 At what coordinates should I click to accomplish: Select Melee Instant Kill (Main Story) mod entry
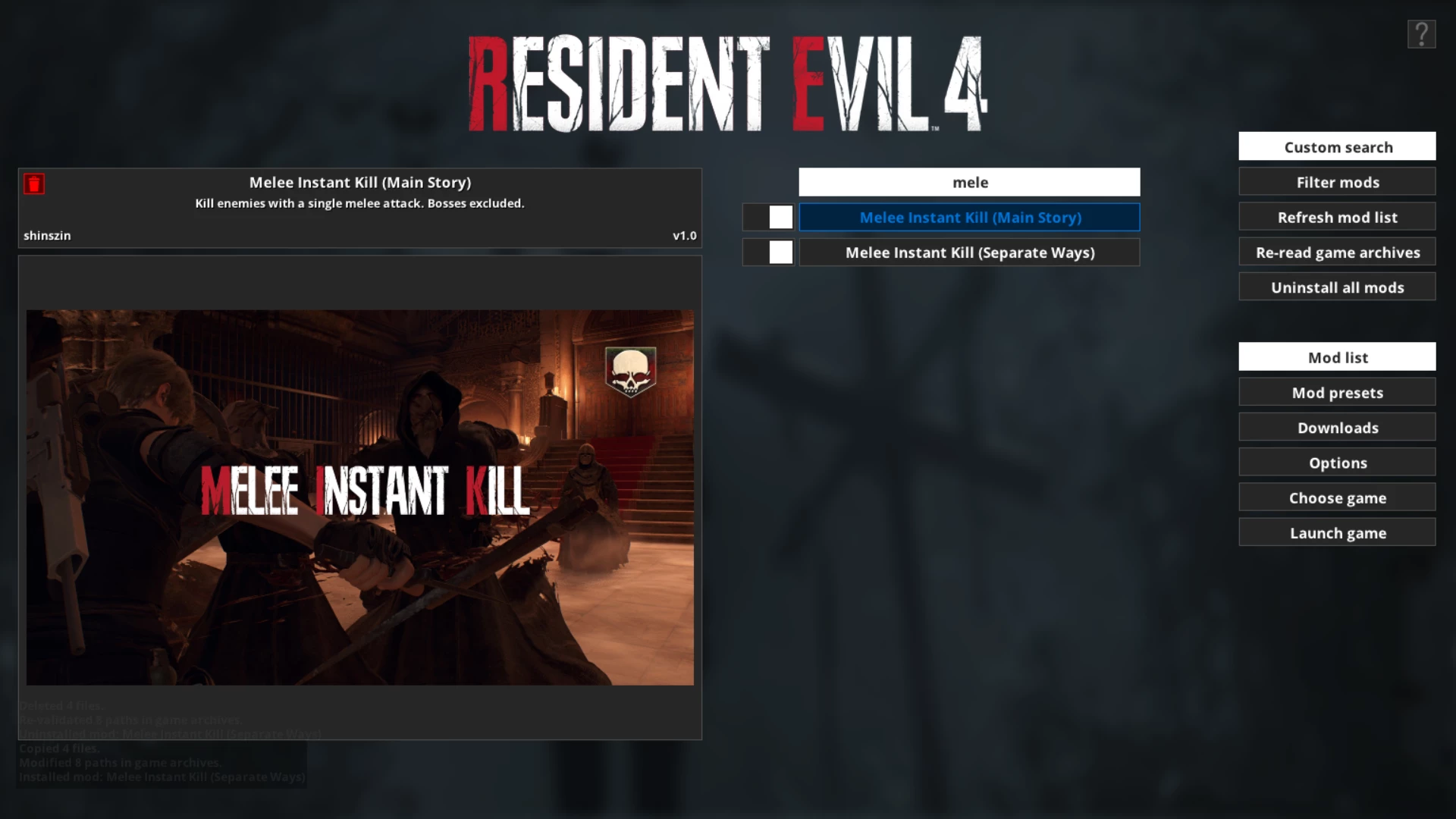point(969,218)
